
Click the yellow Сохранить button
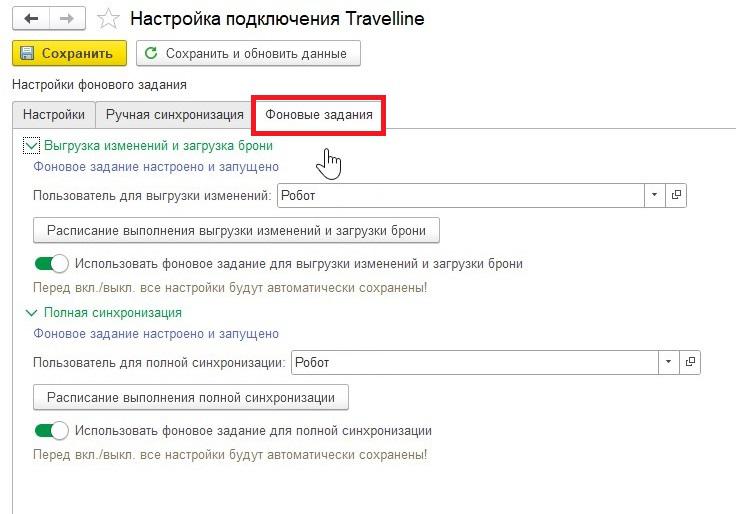(x=69, y=53)
